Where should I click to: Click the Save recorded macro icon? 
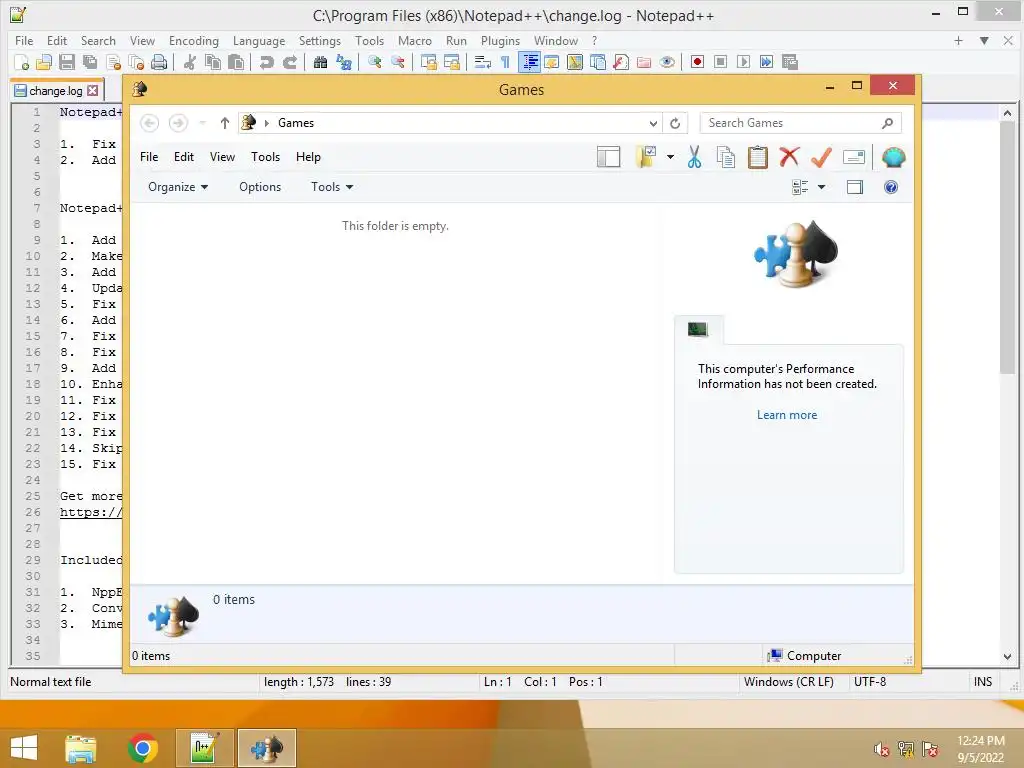coord(790,62)
